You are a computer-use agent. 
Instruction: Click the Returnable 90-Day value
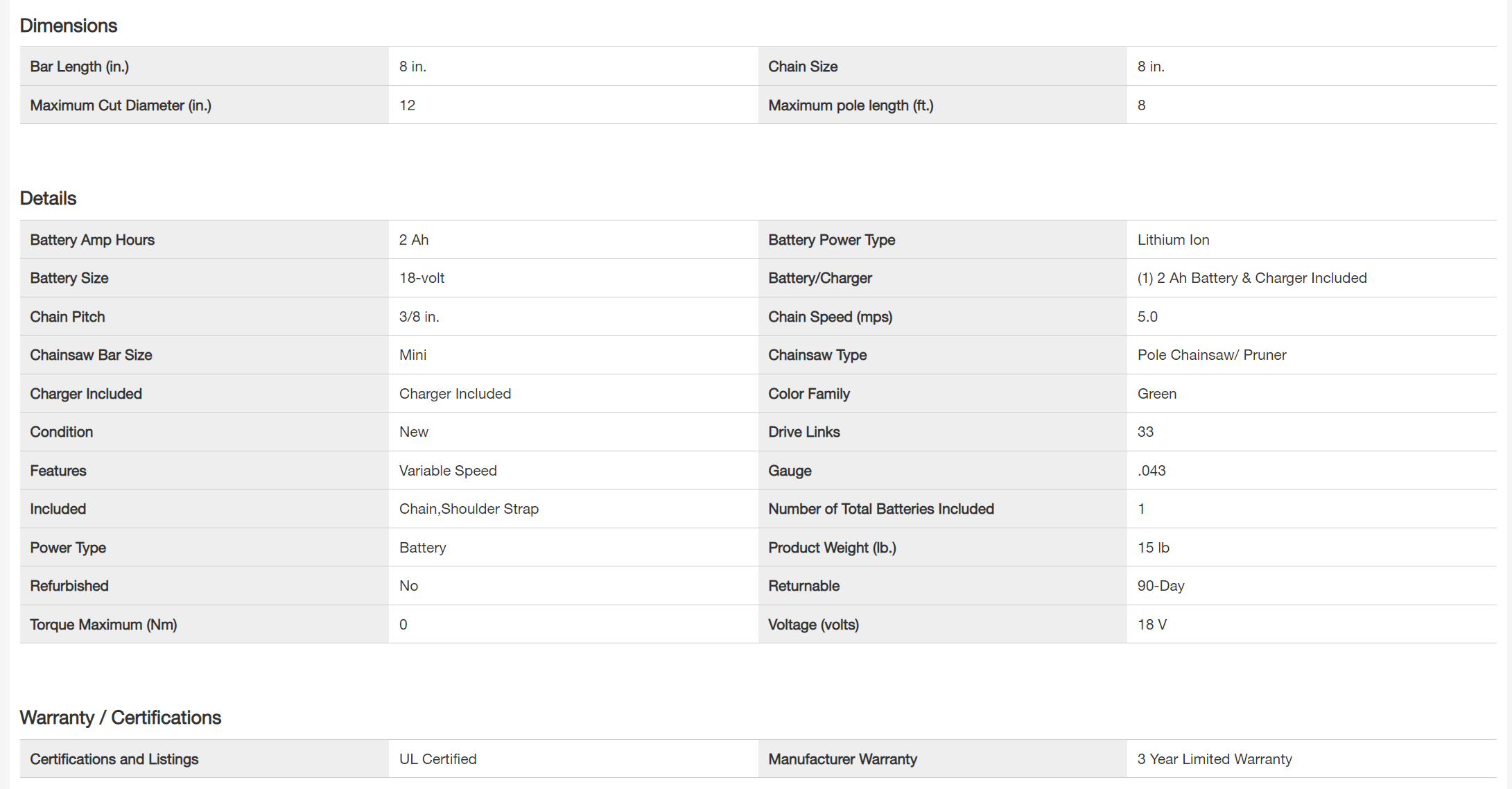1161,586
